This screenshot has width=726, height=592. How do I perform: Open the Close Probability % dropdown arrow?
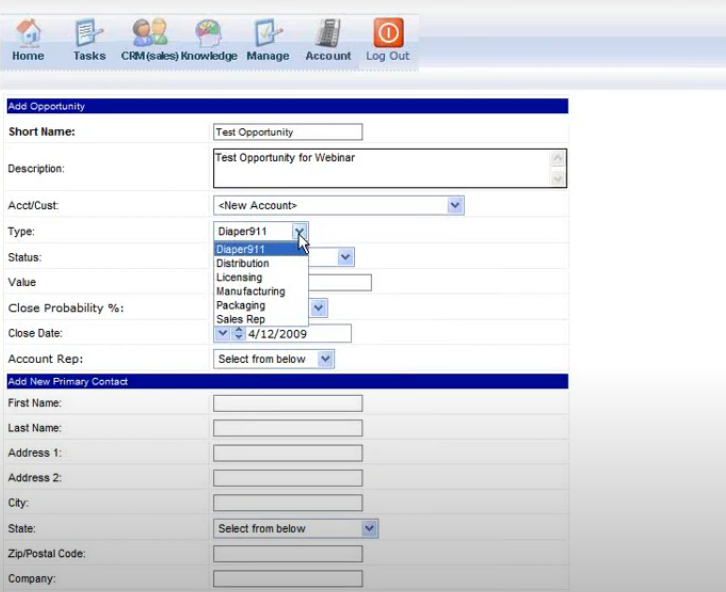319,308
